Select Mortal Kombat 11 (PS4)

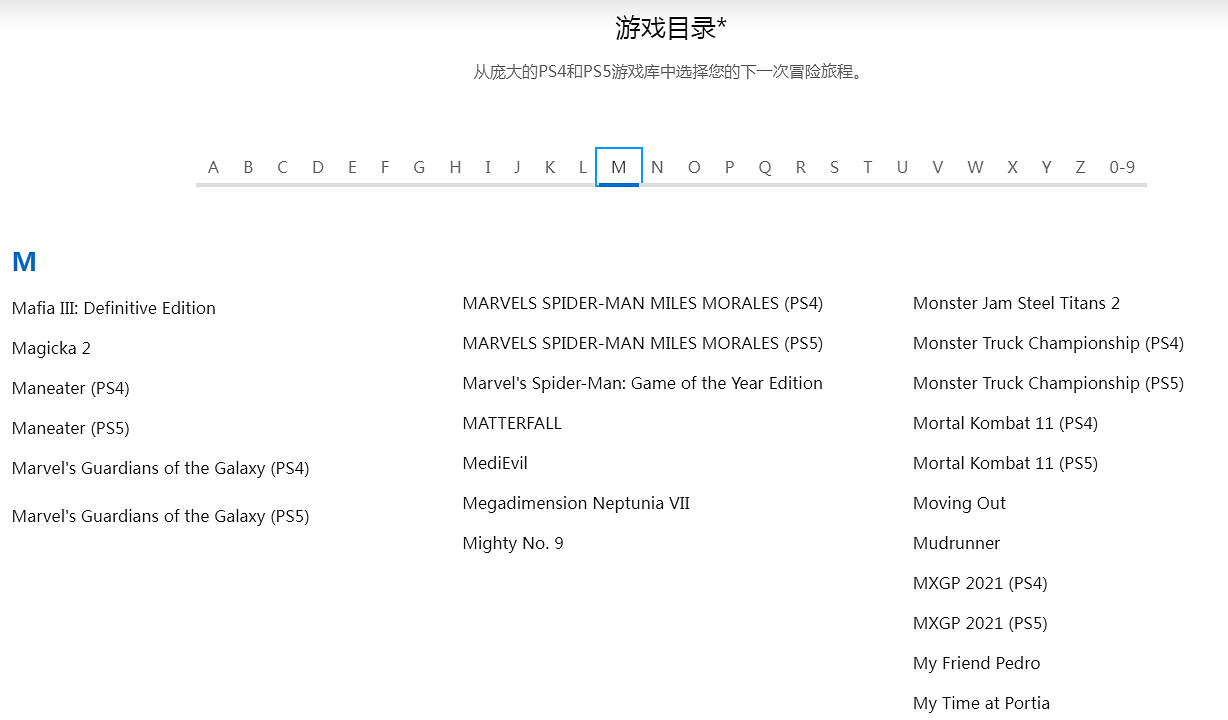click(1005, 423)
